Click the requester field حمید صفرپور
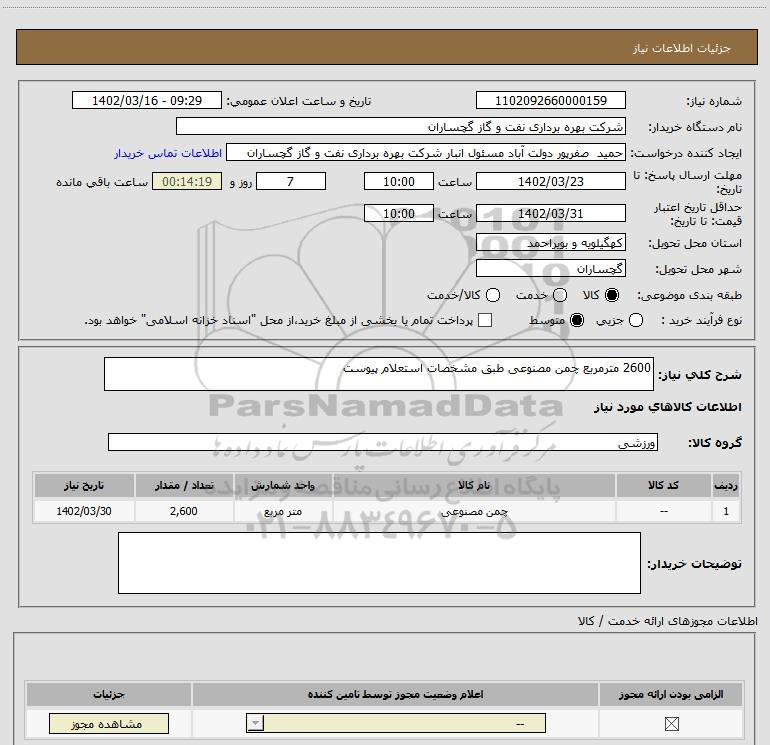This screenshot has height=745, width=770. point(426,153)
